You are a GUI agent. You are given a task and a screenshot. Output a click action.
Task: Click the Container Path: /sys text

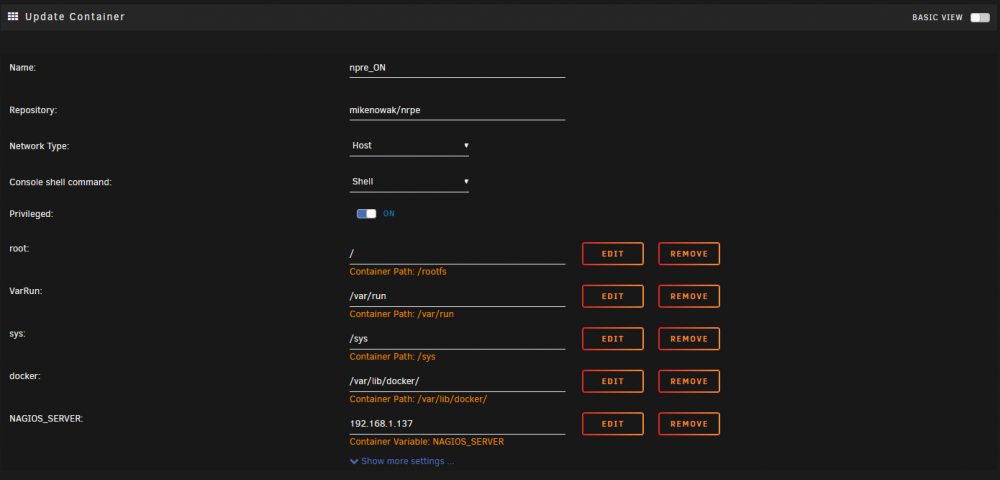(392, 356)
